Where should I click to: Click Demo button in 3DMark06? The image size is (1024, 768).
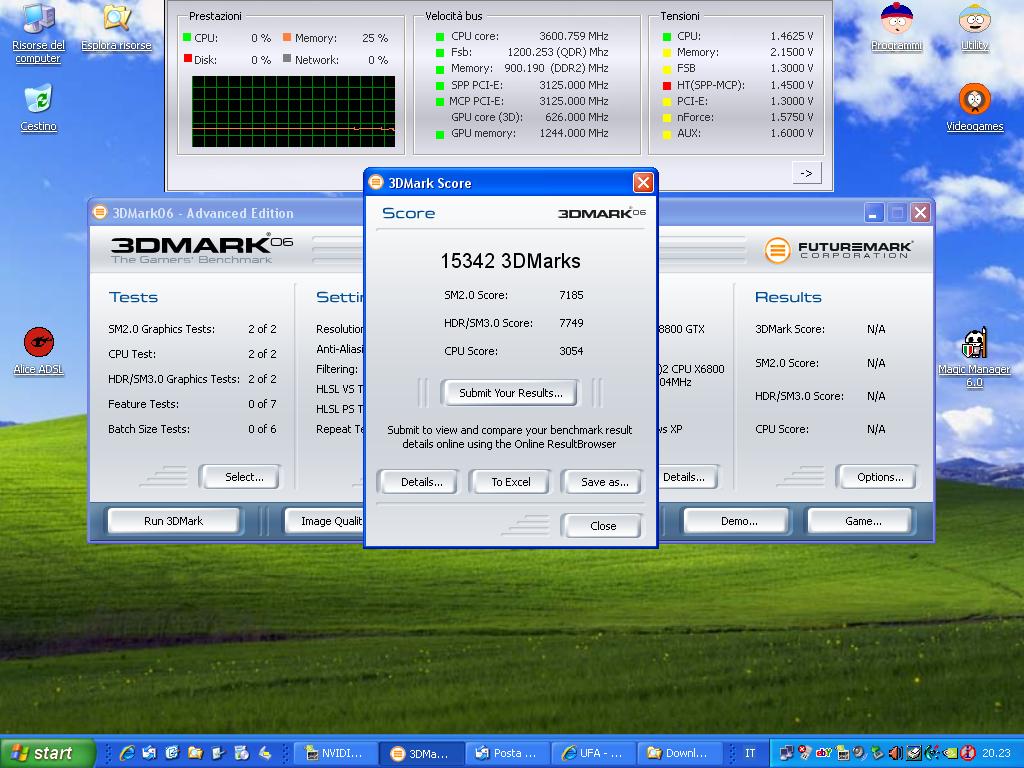click(739, 521)
